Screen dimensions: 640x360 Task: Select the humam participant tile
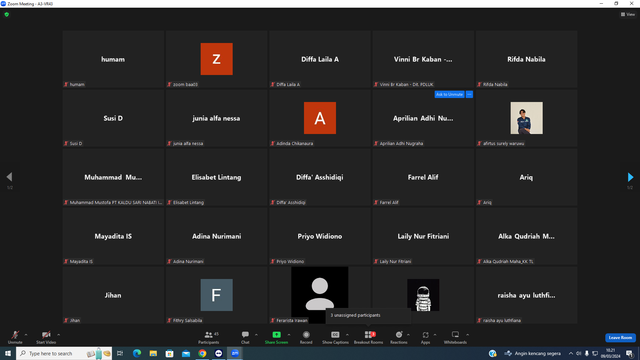point(113,59)
